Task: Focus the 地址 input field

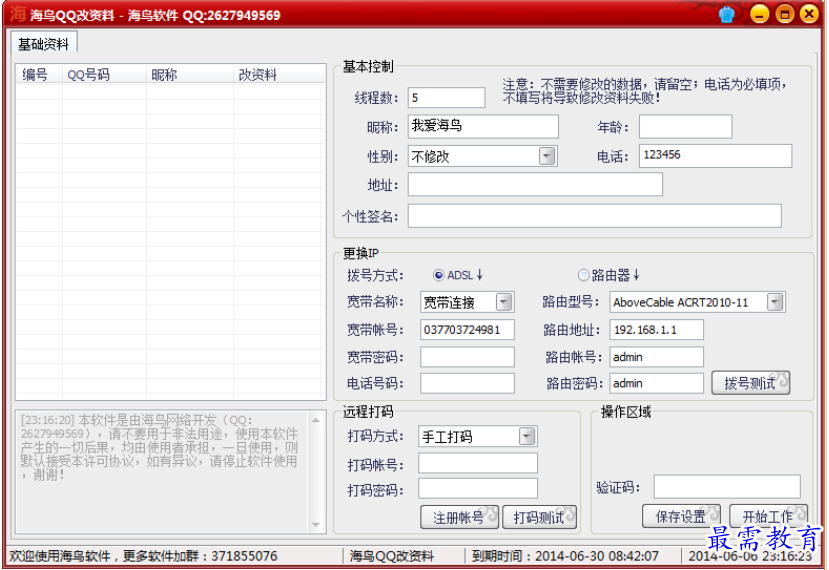Action: pos(535,185)
